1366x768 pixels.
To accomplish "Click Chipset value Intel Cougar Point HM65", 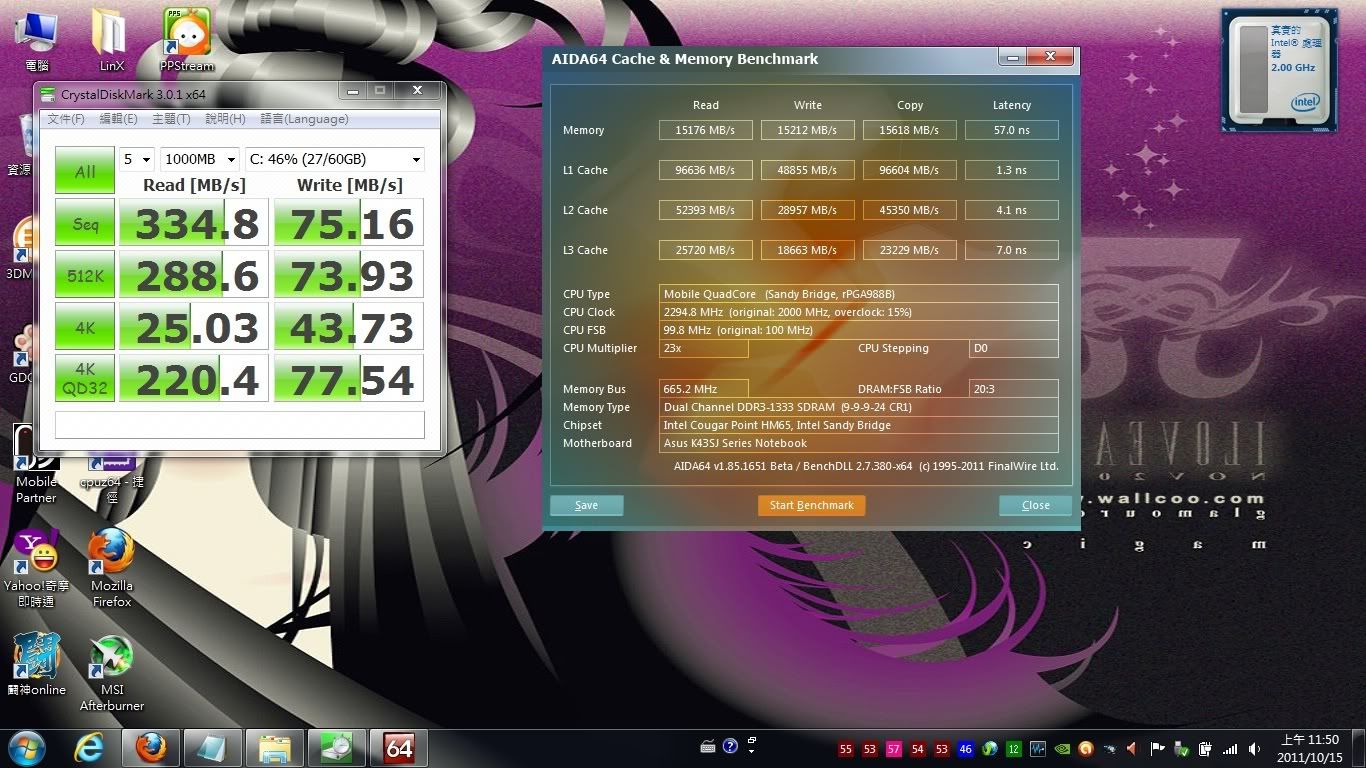I will (x=858, y=425).
